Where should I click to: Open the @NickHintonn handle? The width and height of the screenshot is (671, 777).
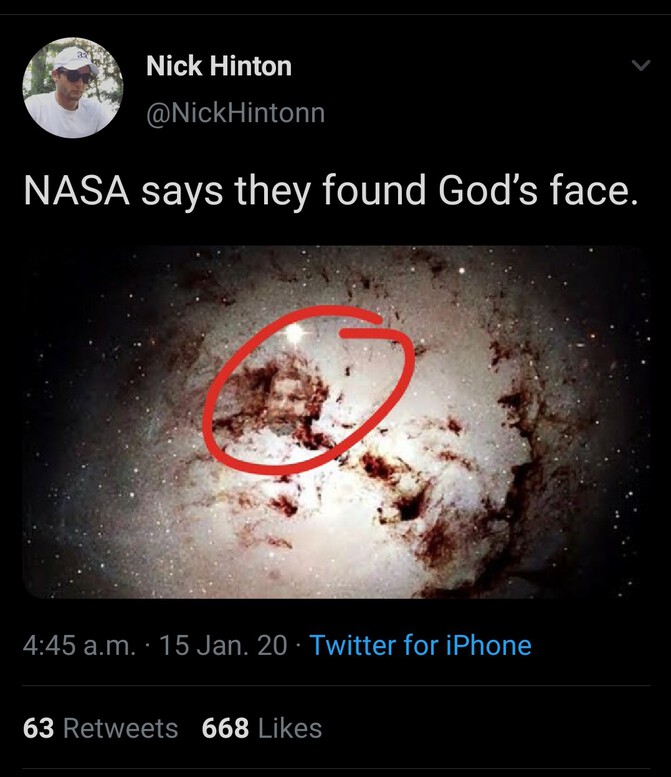(235, 113)
